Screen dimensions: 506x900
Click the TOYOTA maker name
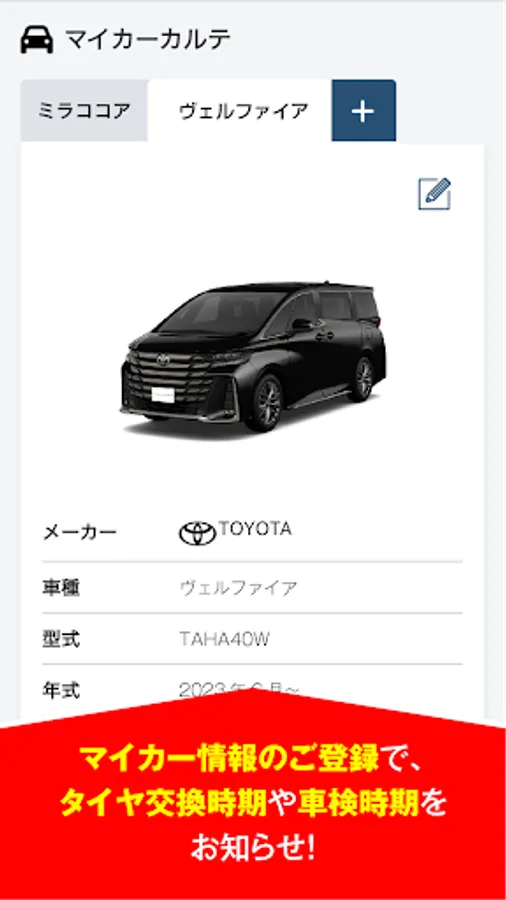coord(255,529)
